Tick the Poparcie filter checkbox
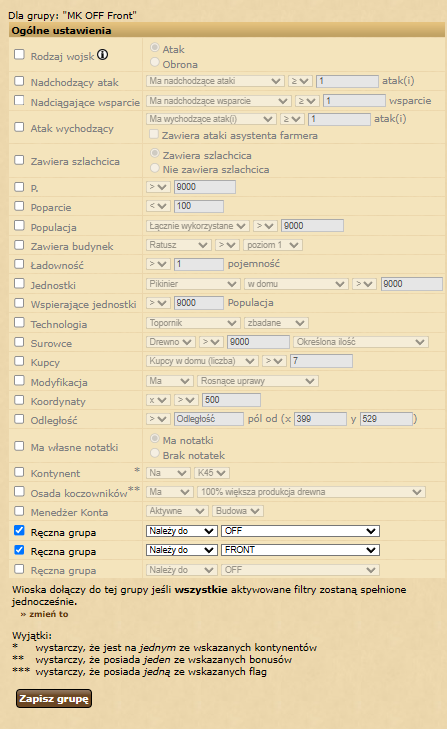Image resolution: width=447 pixels, height=729 pixels. tap(19, 206)
